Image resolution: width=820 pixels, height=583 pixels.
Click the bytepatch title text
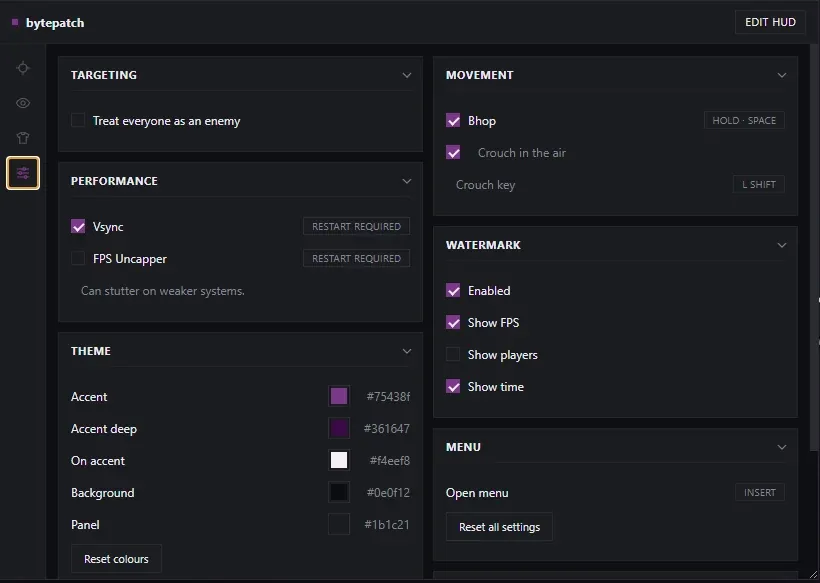(x=55, y=23)
